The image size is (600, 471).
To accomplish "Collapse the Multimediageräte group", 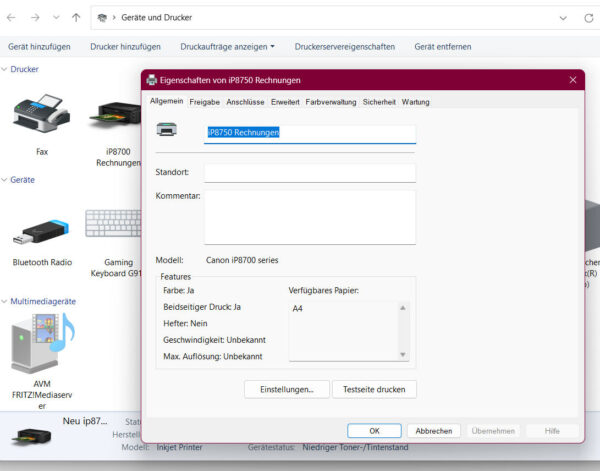I will [x=4, y=302].
